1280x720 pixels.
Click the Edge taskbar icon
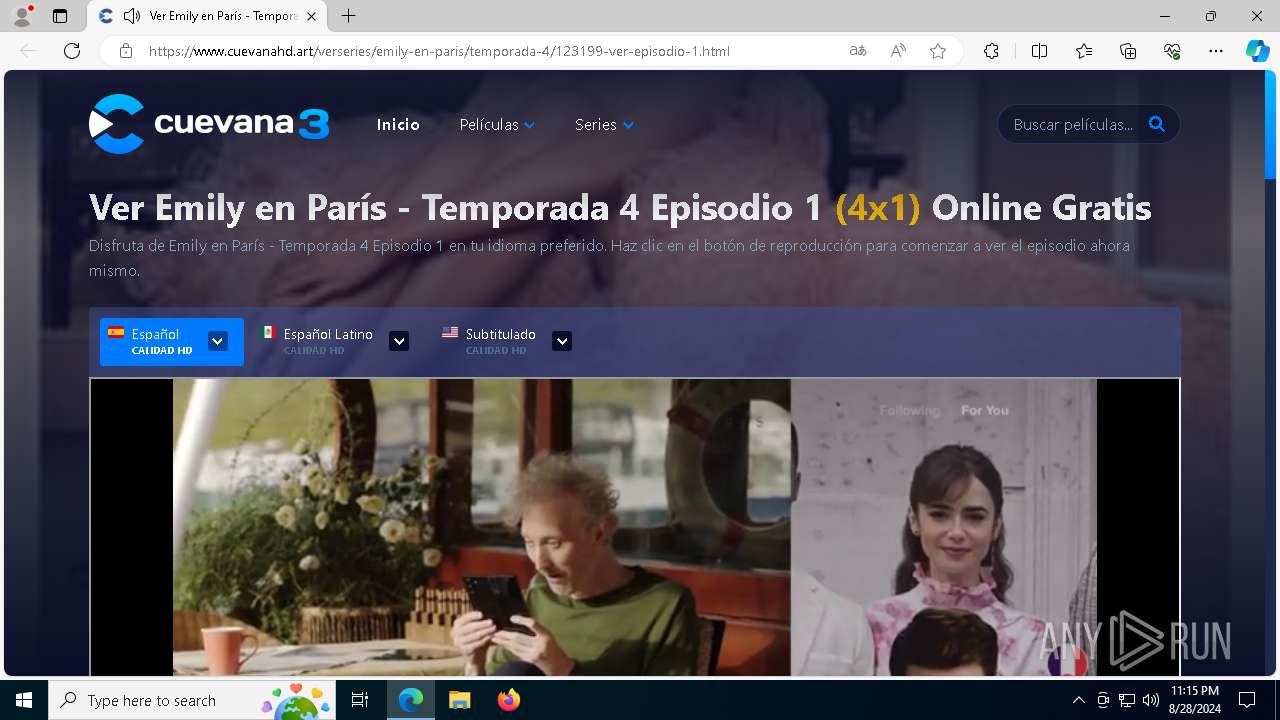click(411, 700)
